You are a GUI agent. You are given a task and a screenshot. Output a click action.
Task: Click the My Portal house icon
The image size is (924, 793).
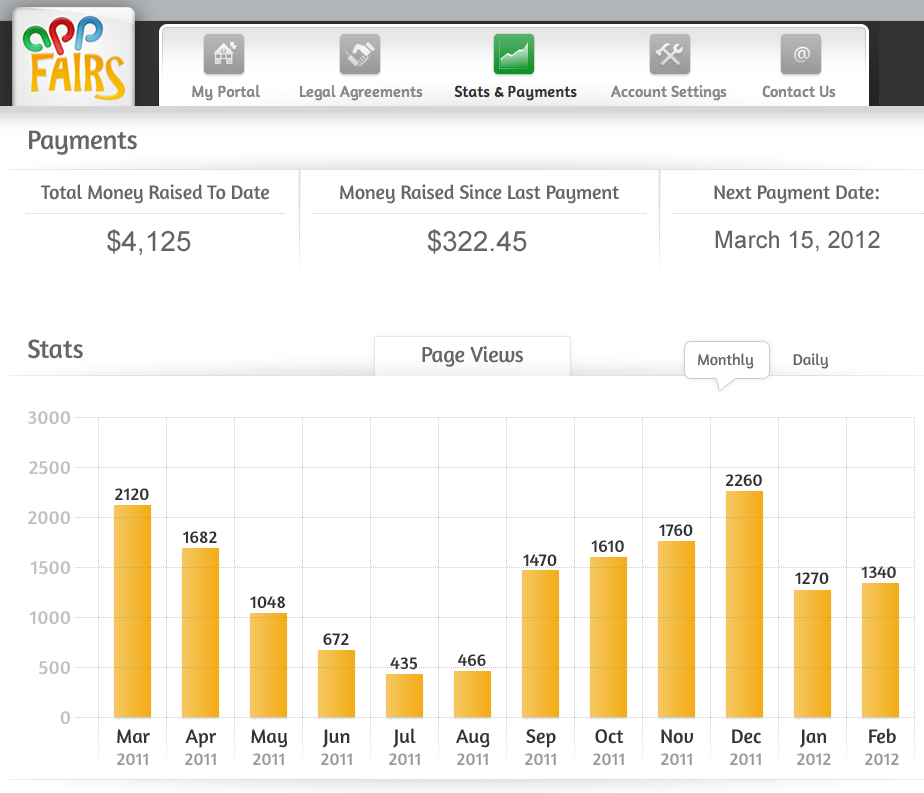[224, 54]
